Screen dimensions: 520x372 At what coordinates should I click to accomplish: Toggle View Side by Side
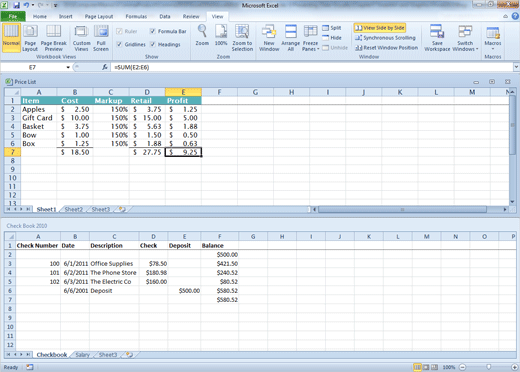point(380,28)
